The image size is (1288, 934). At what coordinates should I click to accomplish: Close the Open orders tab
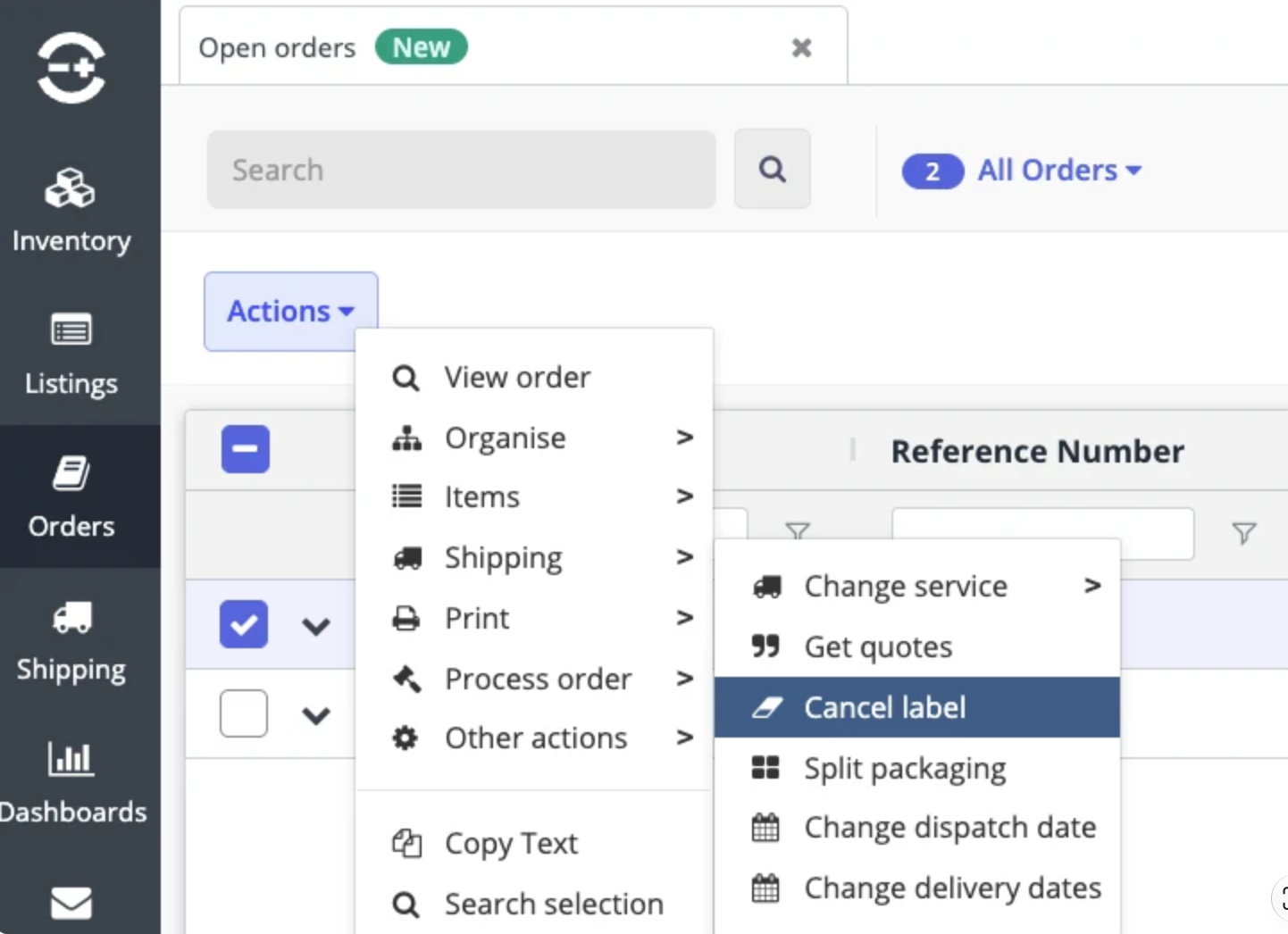coord(802,48)
